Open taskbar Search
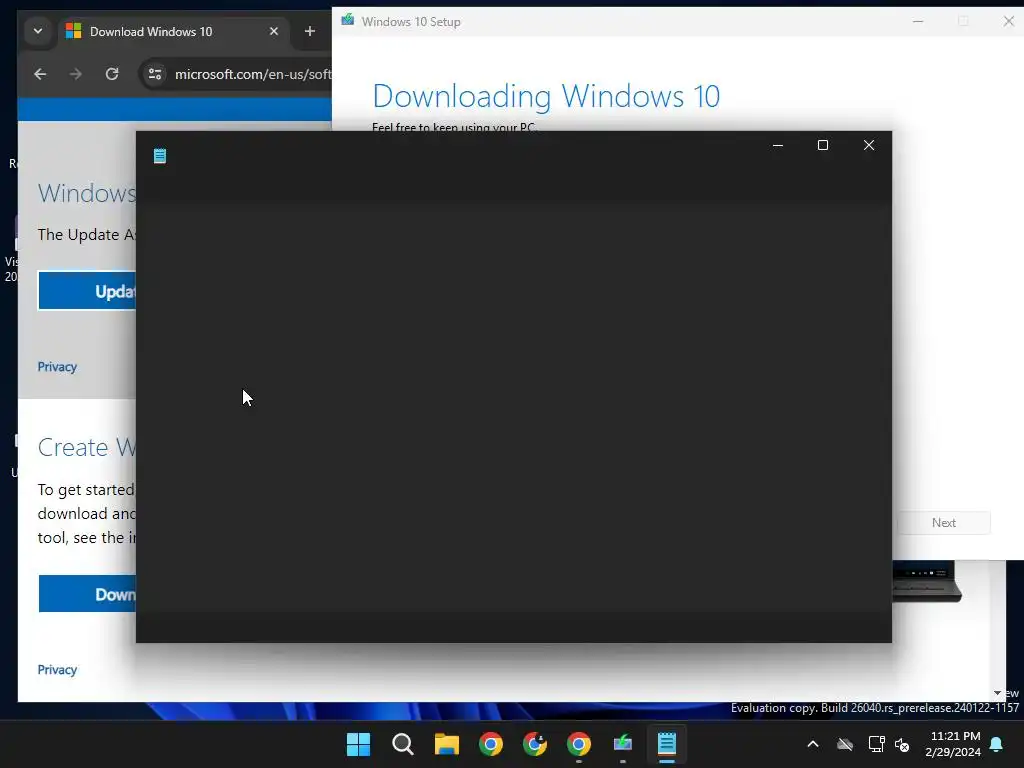Screen dimensions: 1024x768 click(402, 744)
